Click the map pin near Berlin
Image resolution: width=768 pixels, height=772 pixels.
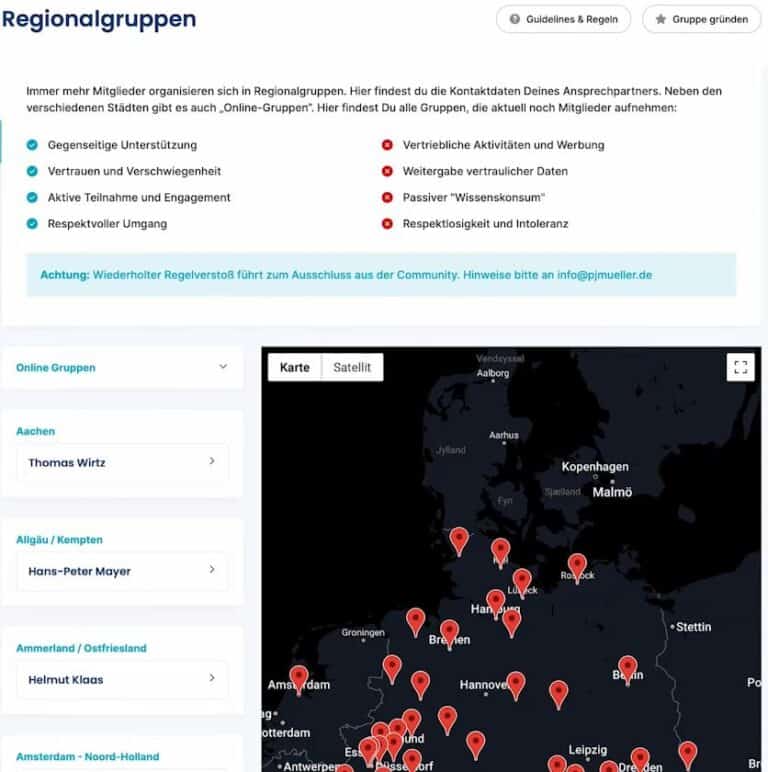point(627,668)
